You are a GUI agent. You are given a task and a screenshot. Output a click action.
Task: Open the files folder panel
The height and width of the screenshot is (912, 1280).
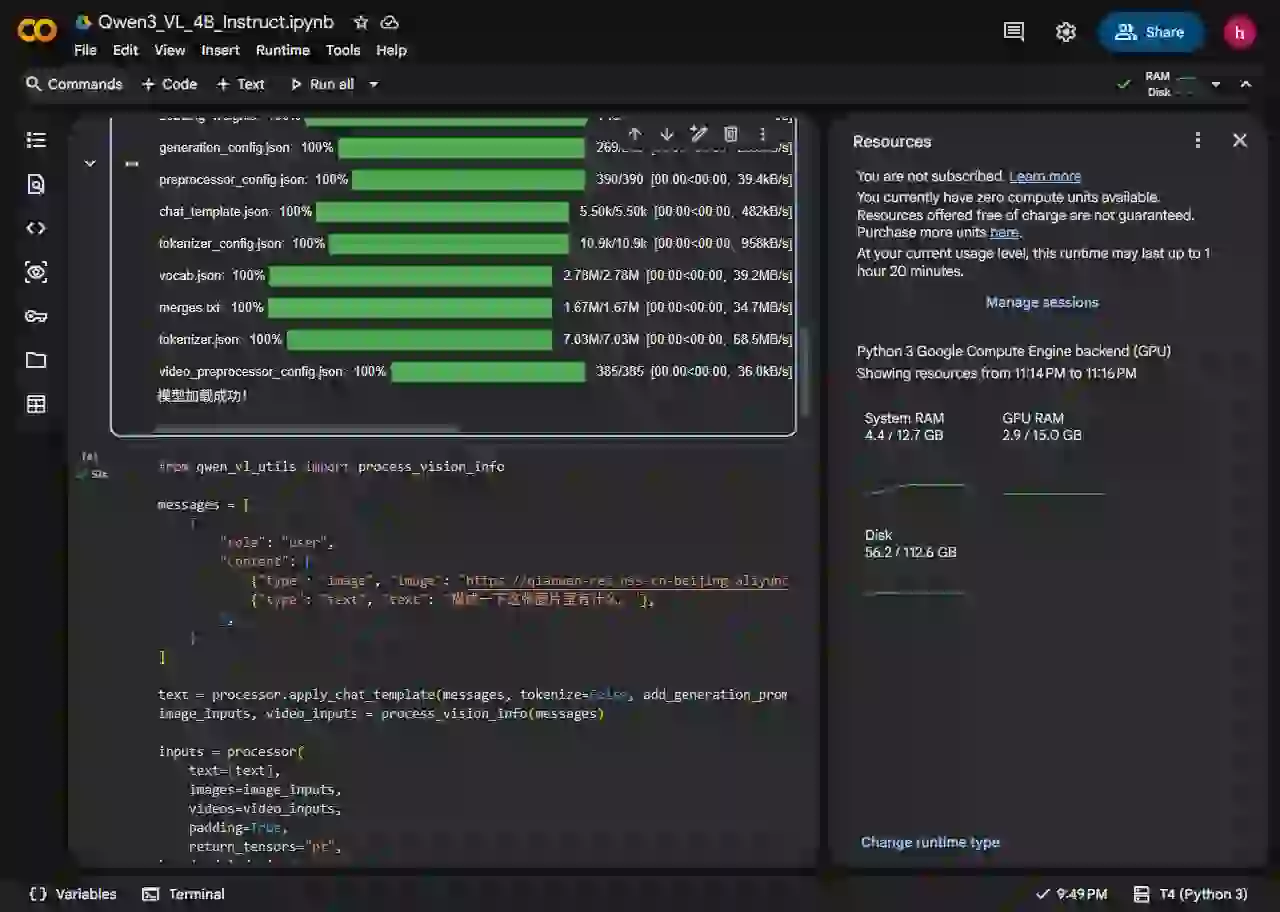[36, 360]
